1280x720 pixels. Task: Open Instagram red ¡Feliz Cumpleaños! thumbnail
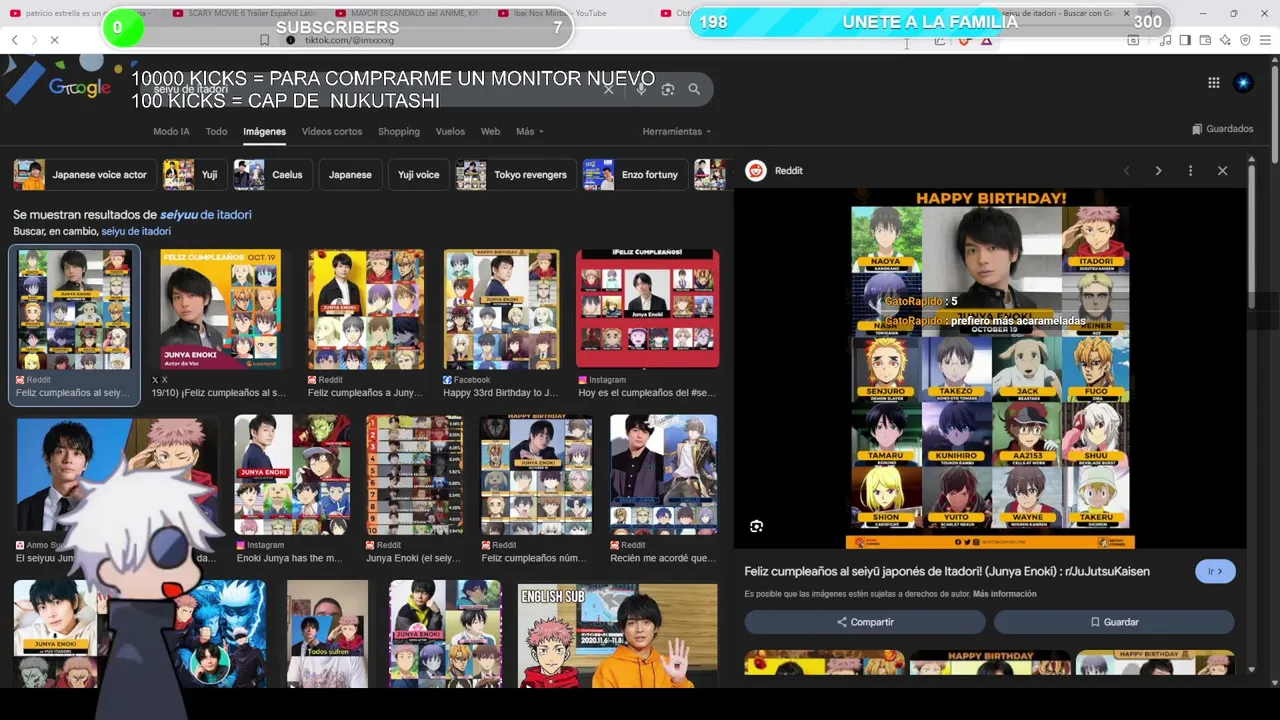coord(647,309)
